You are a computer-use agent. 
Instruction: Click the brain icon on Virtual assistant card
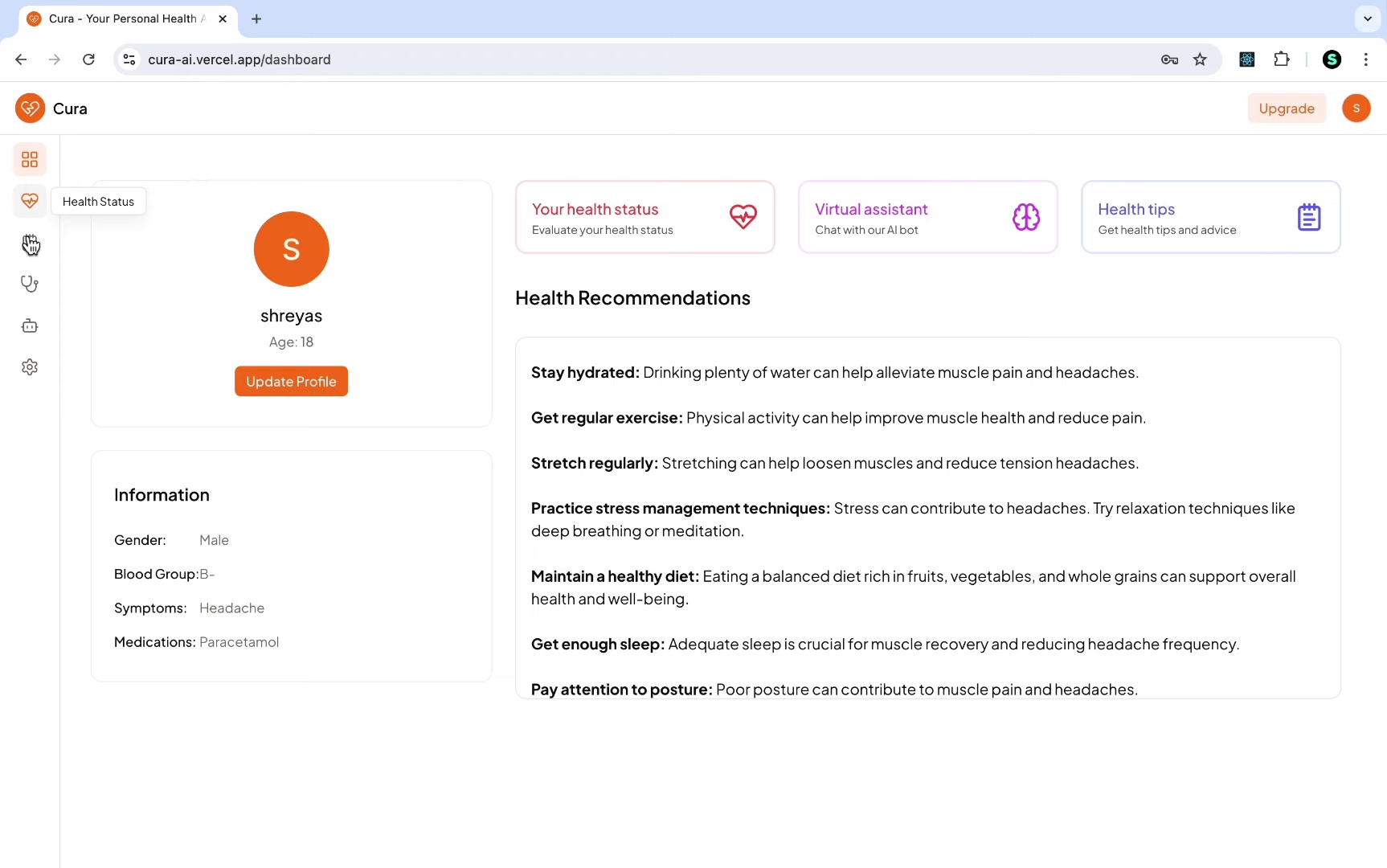point(1026,217)
